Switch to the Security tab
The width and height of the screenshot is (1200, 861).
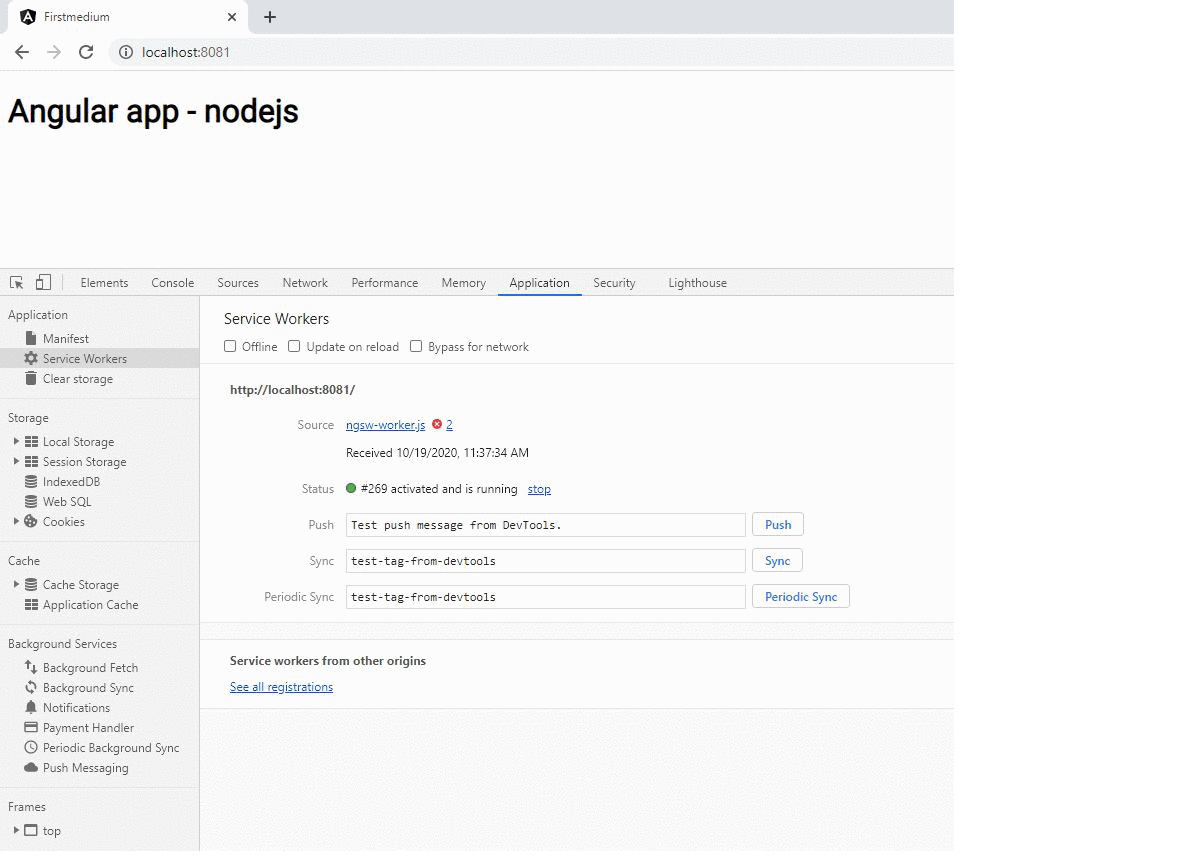point(614,283)
